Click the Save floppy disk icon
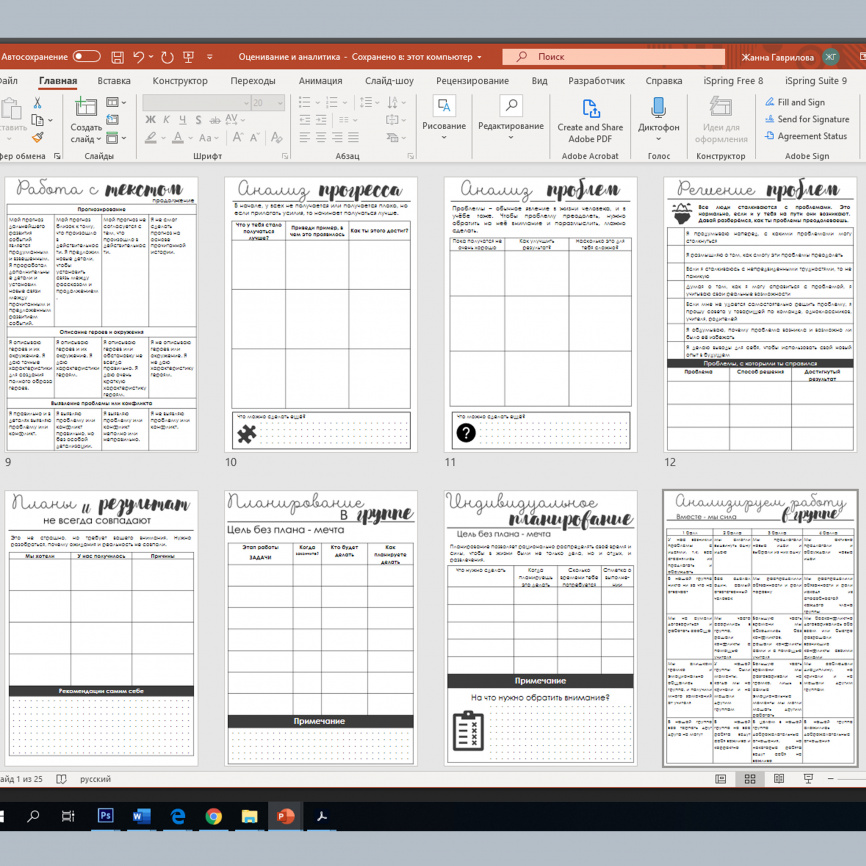The width and height of the screenshot is (866, 866). [x=117, y=57]
